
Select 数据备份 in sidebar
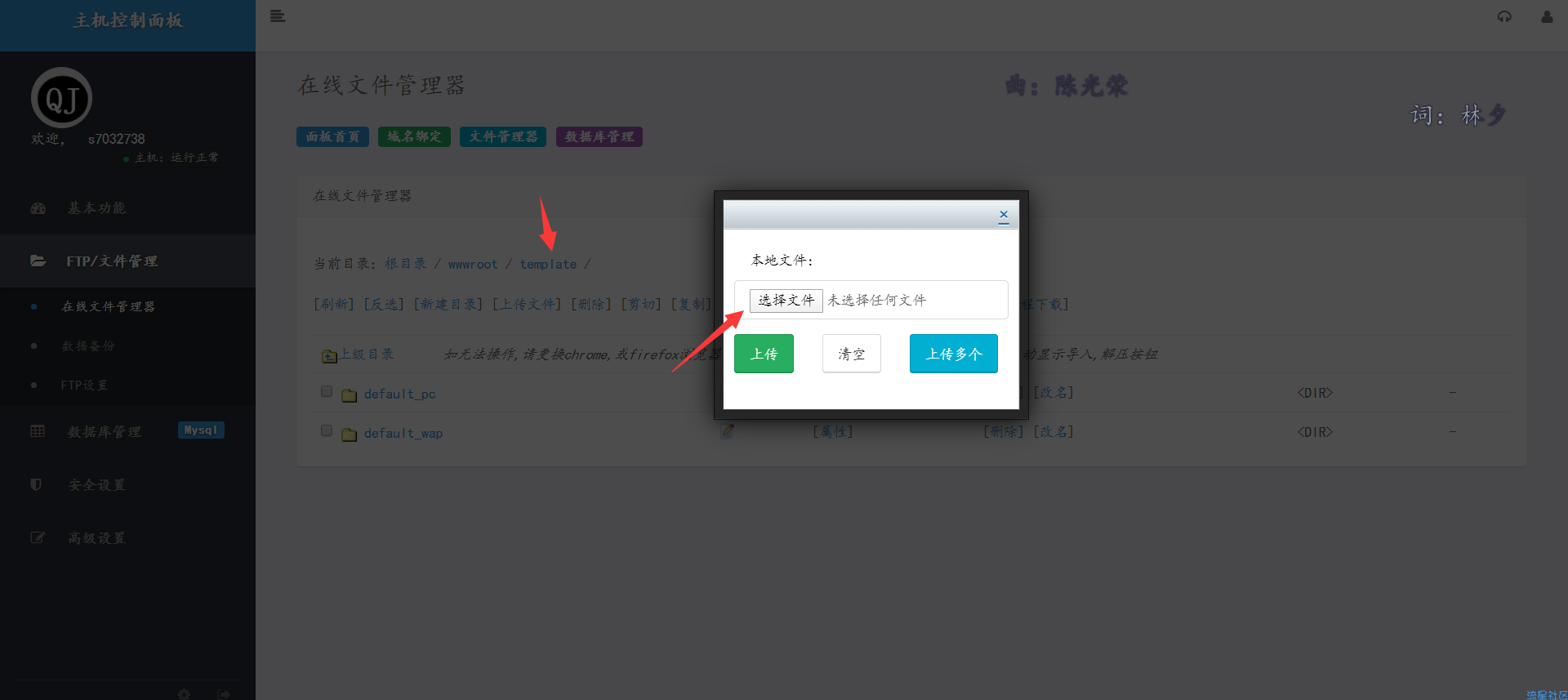[x=88, y=346]
